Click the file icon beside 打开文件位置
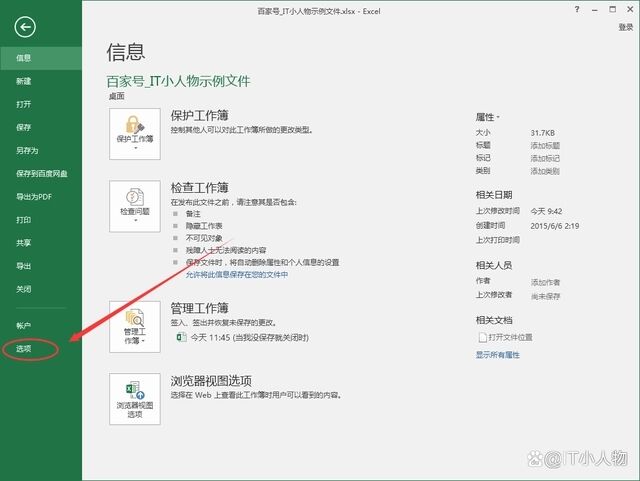640x481 pixels. pos(482,337)
